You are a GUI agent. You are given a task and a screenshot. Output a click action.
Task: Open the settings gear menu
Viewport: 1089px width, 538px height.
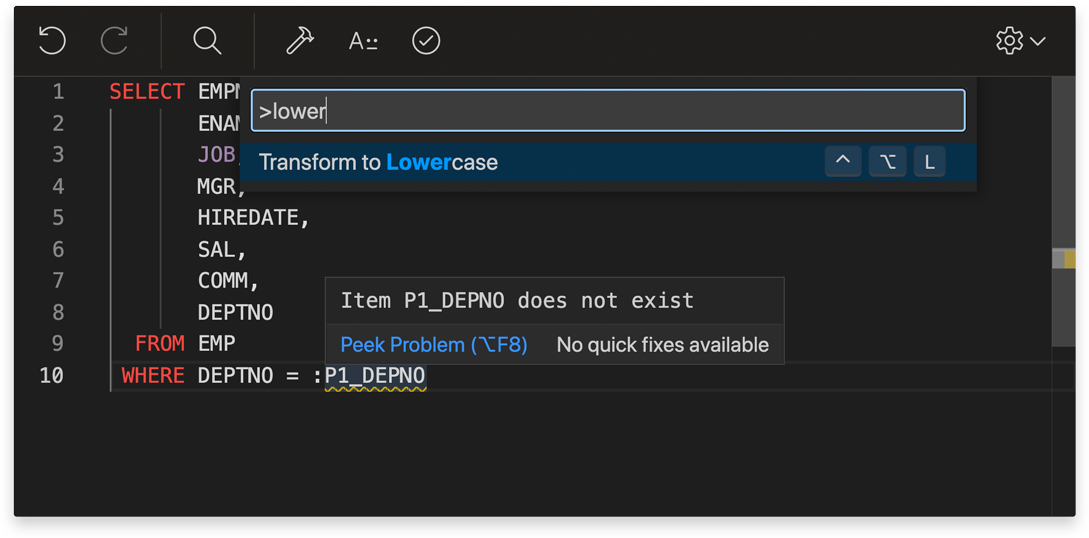point(1009,41)
